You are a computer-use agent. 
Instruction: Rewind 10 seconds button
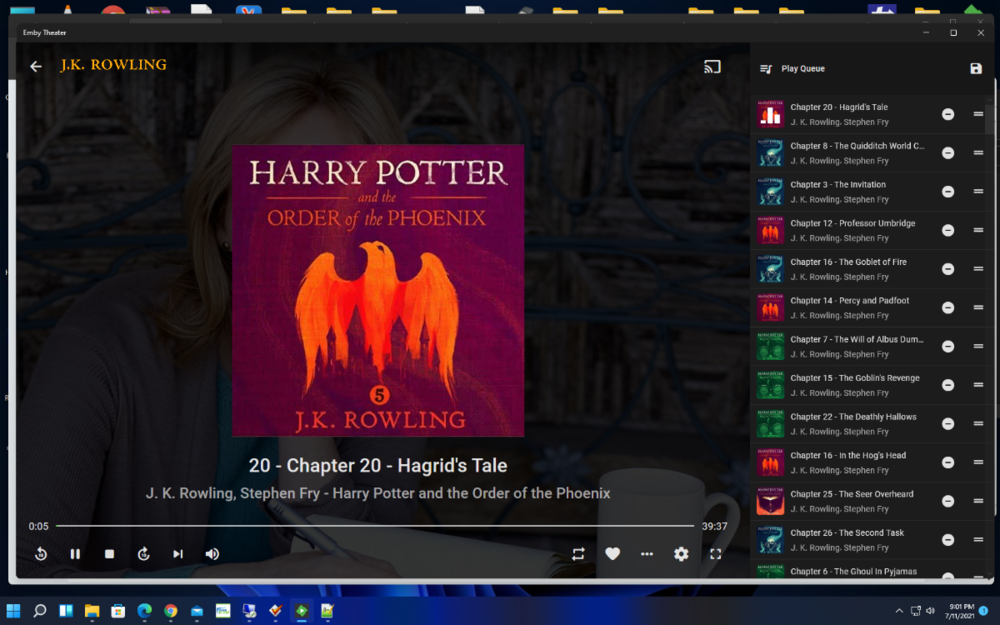(41, 554)
